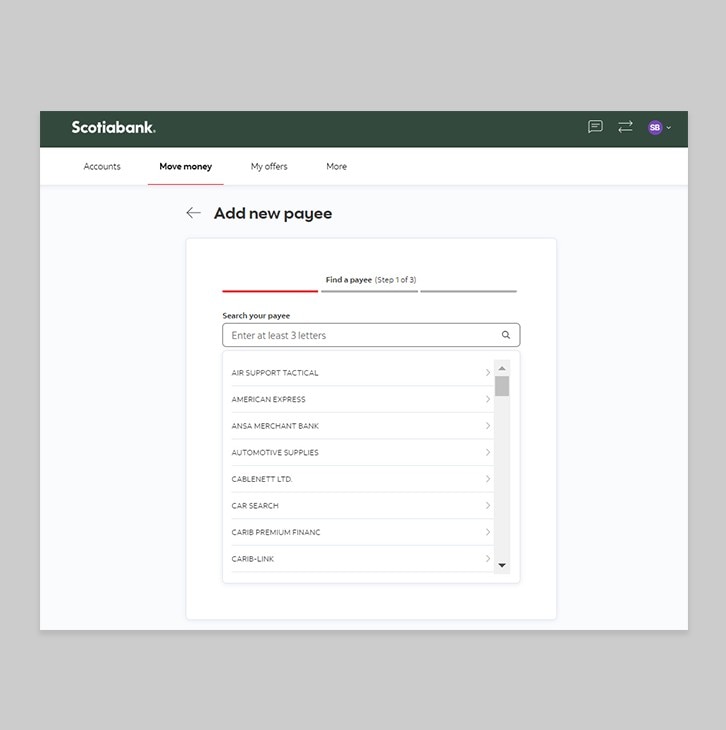This screenshot has height=730, width=726.
Task: Open the My offers tab
Action: 269,166
